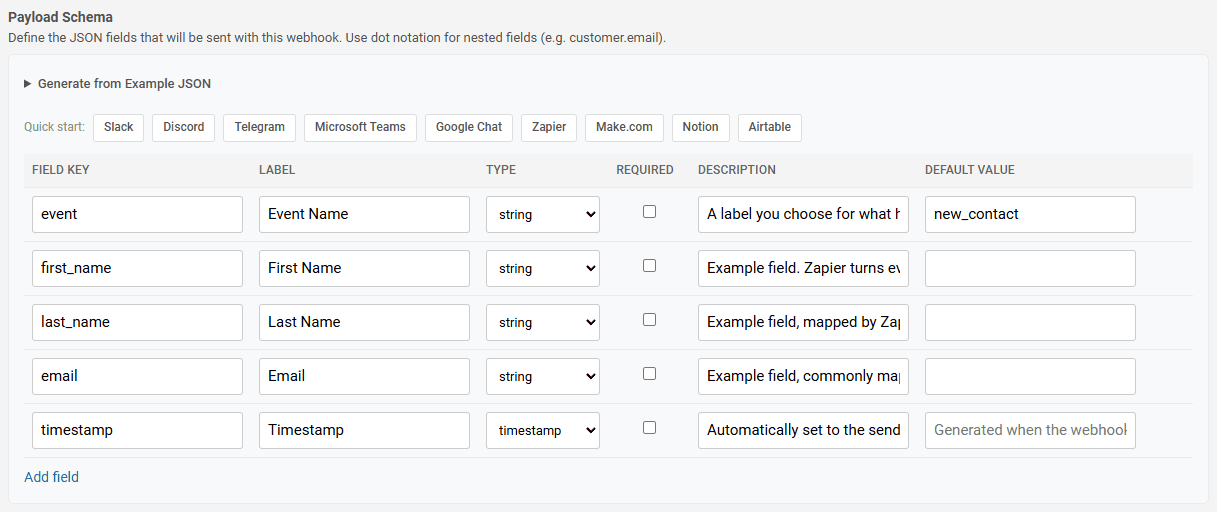Click the TYPE column header
Screen dimensions: 1232x513
pyautogui.click(x=501, y=170)
